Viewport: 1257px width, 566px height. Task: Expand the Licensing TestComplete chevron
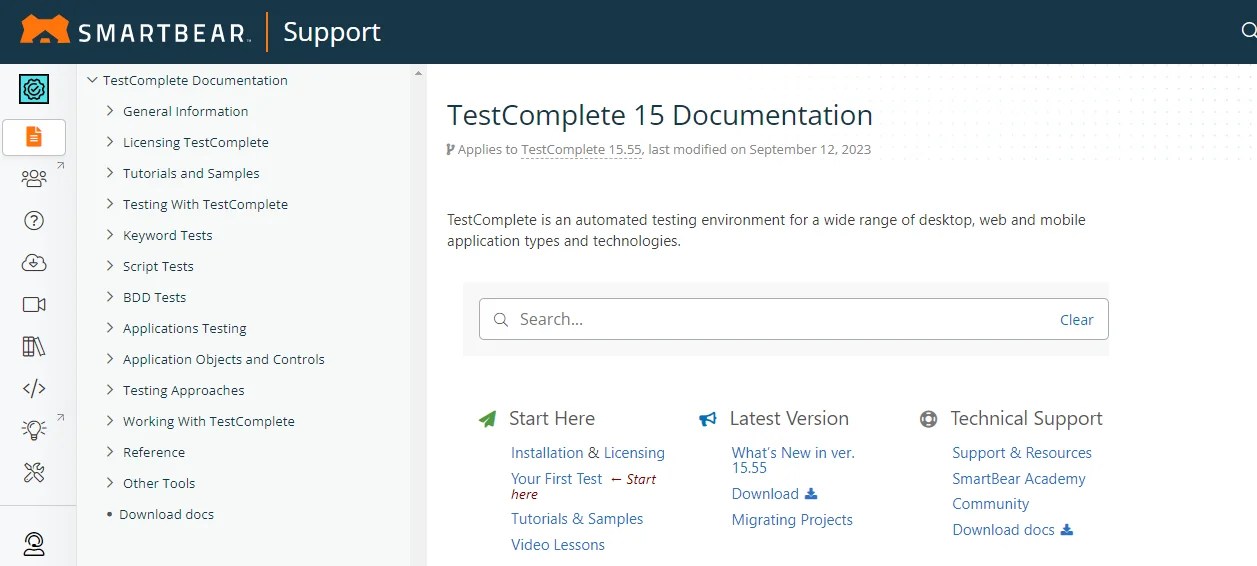110,142
